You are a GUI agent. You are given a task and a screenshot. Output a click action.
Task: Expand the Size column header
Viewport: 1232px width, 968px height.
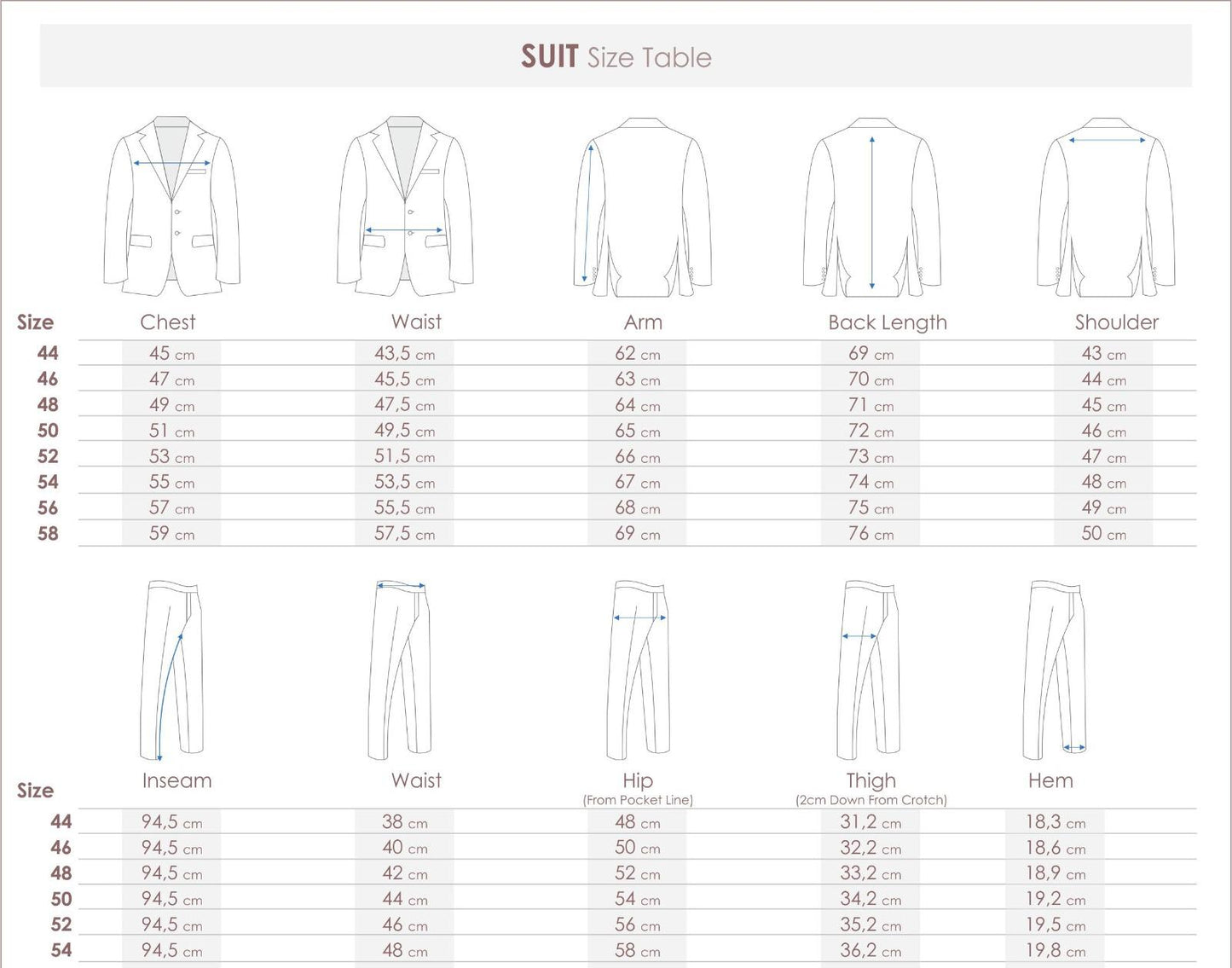[x=35, y=322]
